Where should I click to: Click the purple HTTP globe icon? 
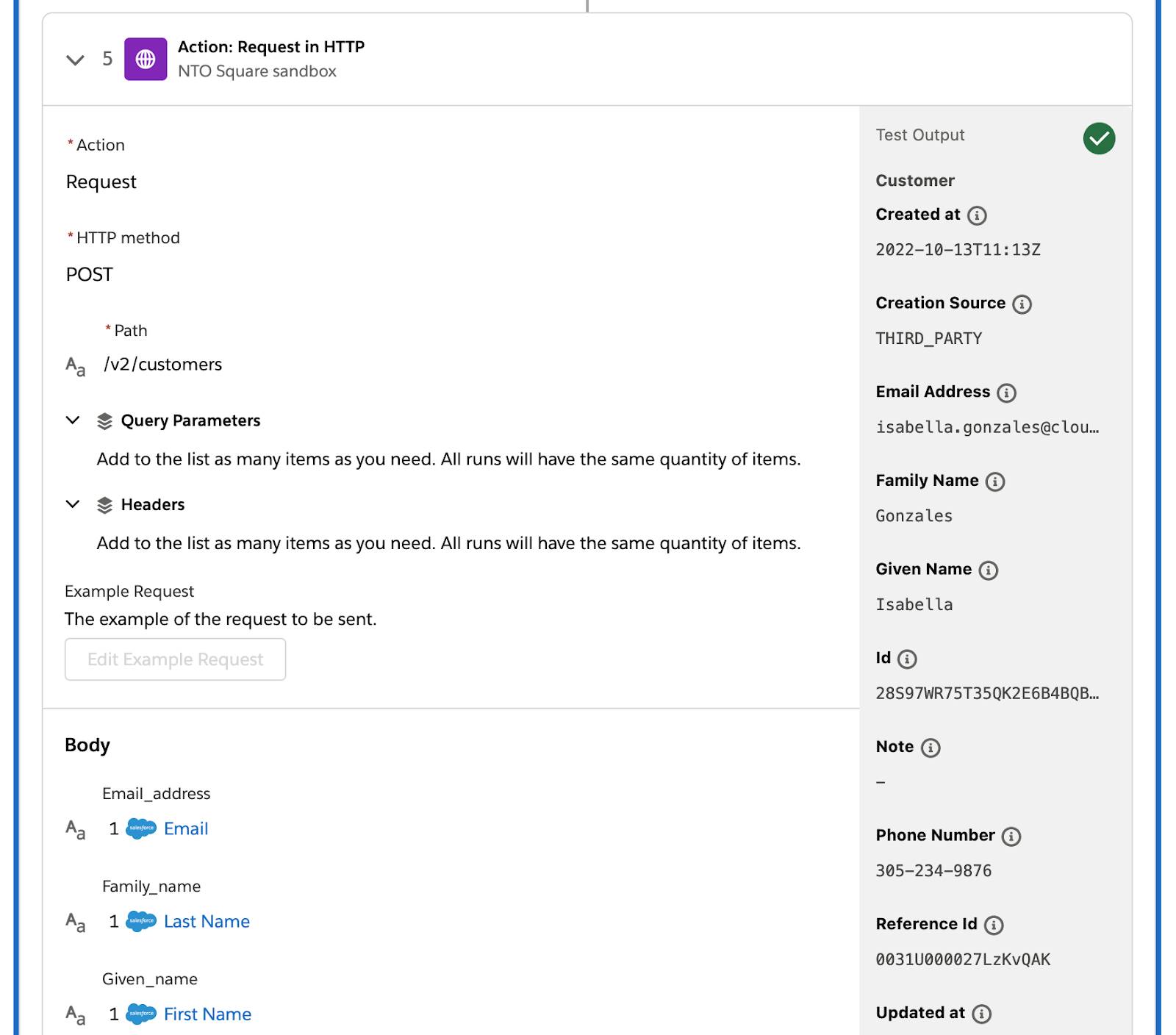[146, 59]
